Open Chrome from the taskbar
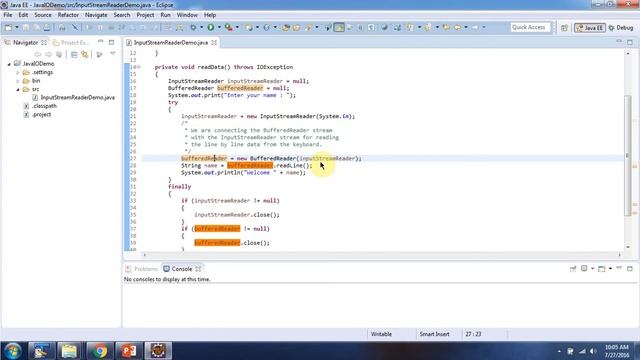 coord(99,351)
